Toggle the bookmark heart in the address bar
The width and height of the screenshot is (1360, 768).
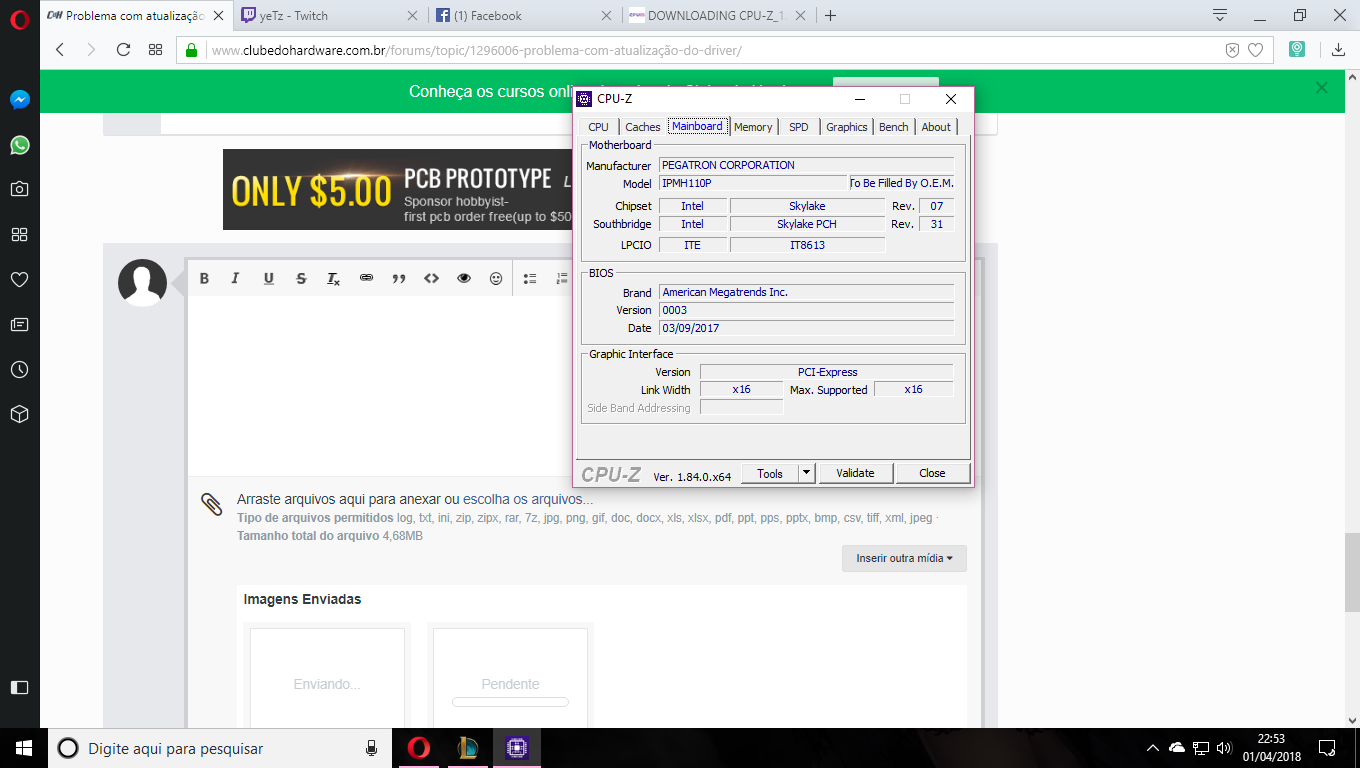[1256, 49]
